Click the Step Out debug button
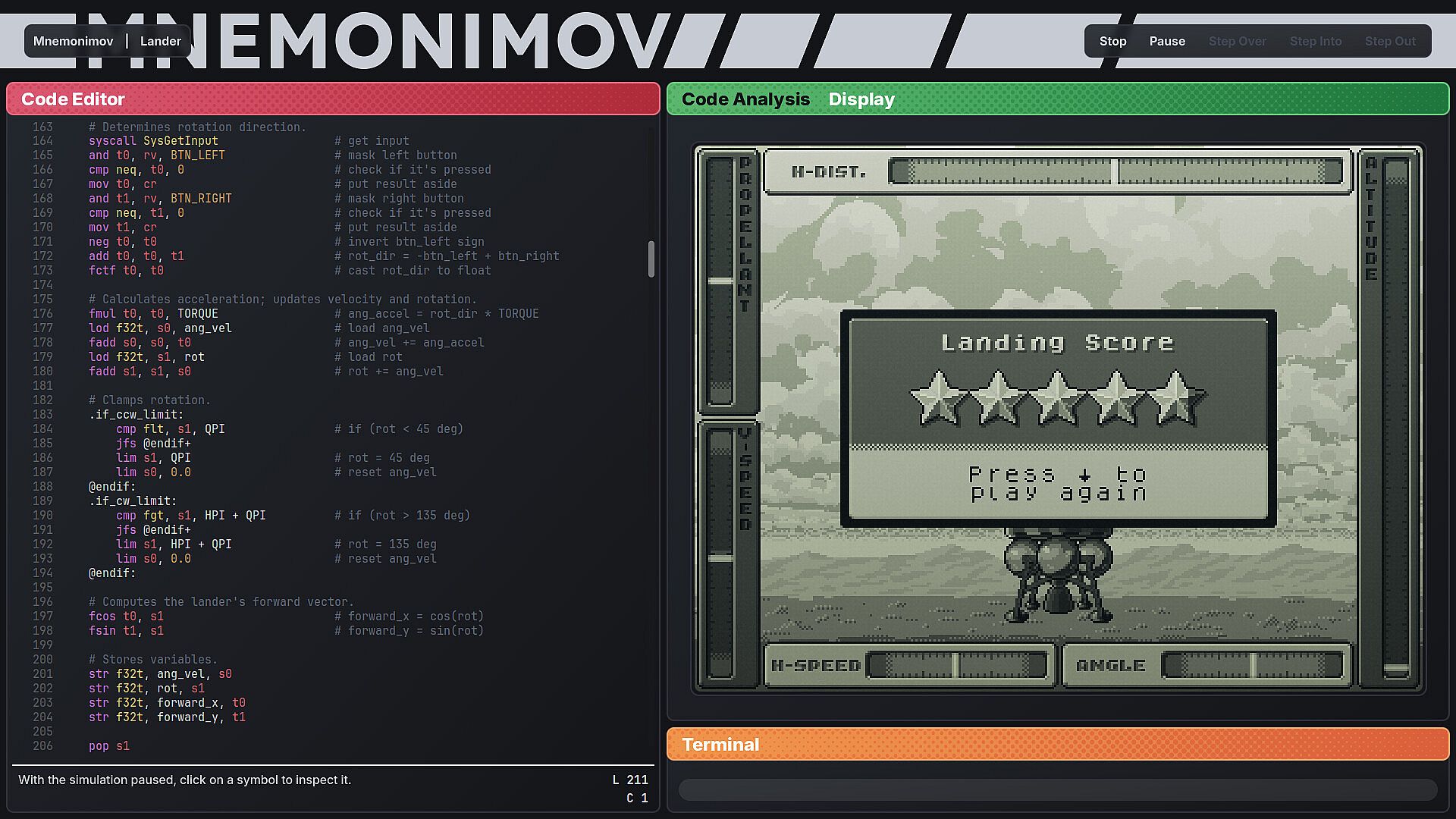 point(1389,41)
